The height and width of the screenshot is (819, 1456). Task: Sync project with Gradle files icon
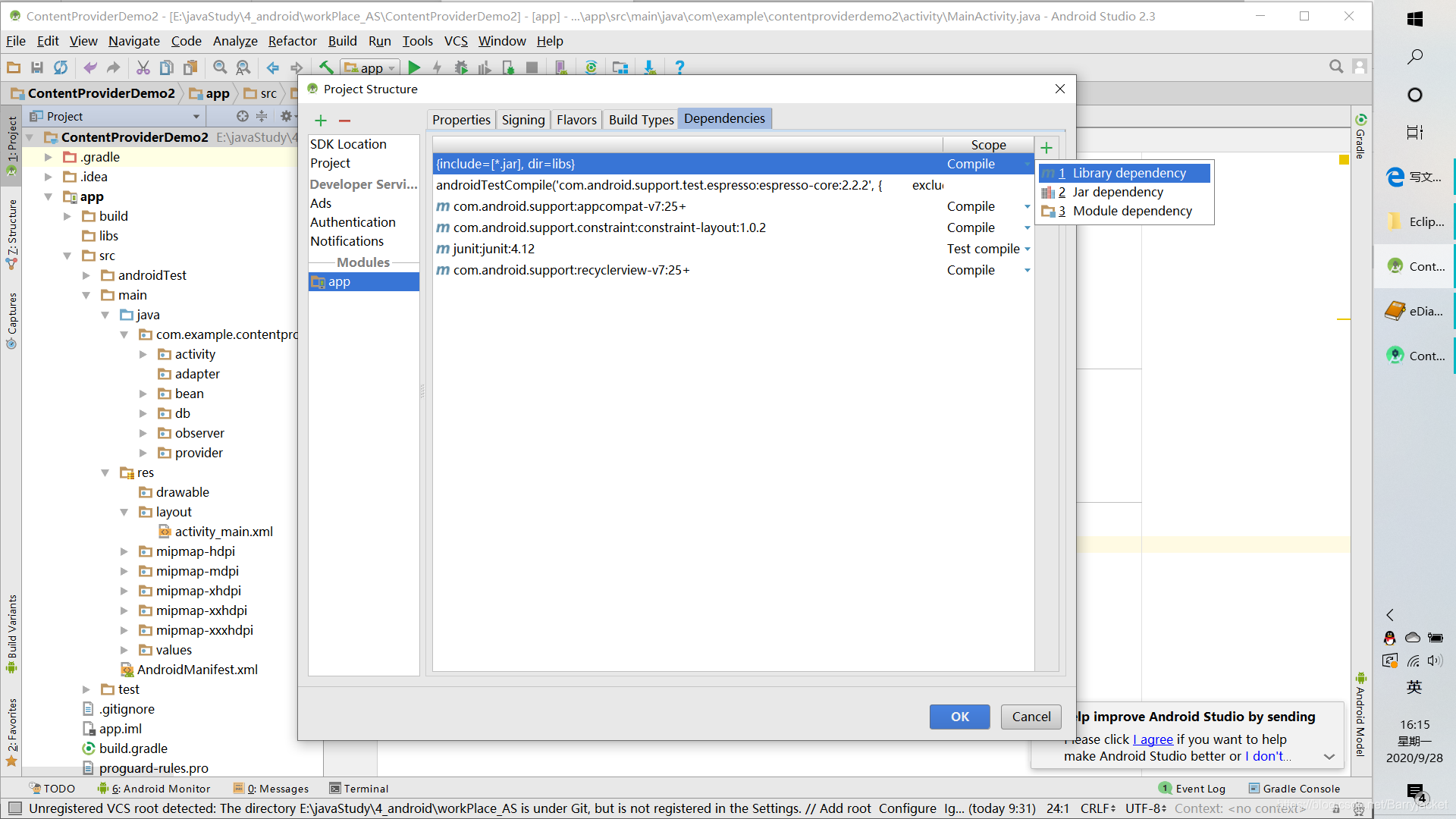click(x=591, y=67)
